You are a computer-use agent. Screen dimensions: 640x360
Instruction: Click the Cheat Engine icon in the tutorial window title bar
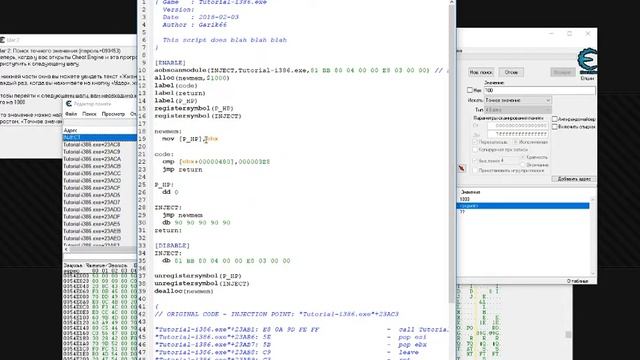coord(2,40)
